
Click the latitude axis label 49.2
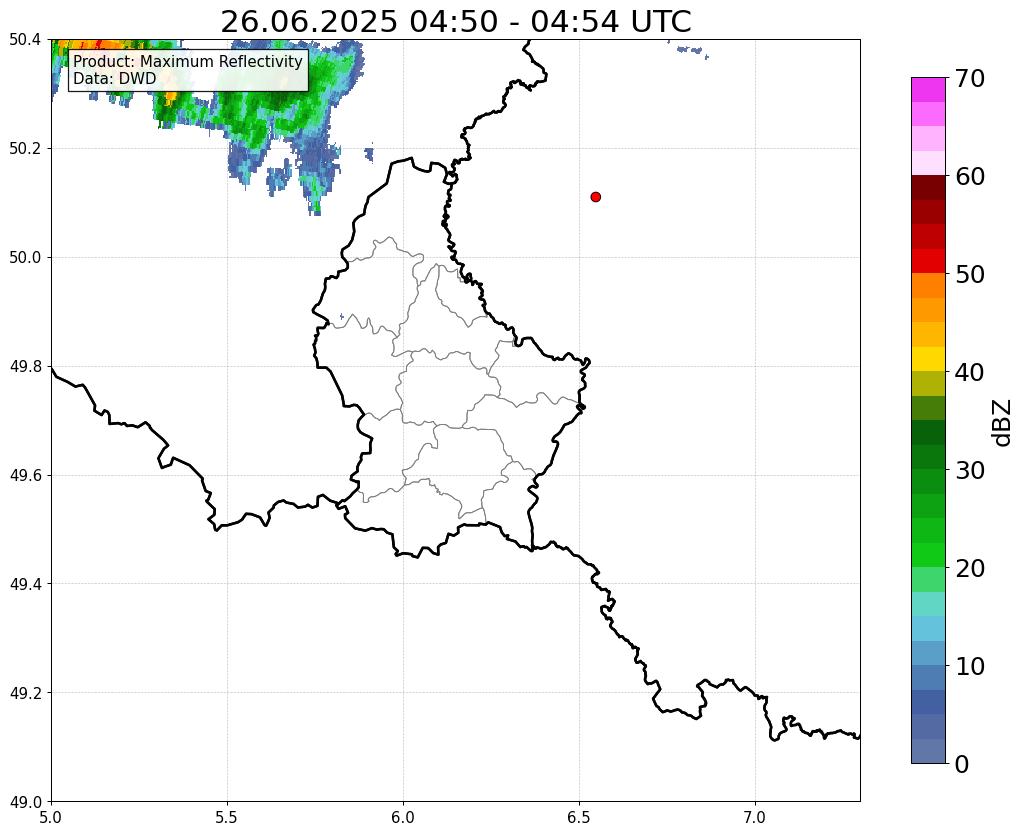25,693
